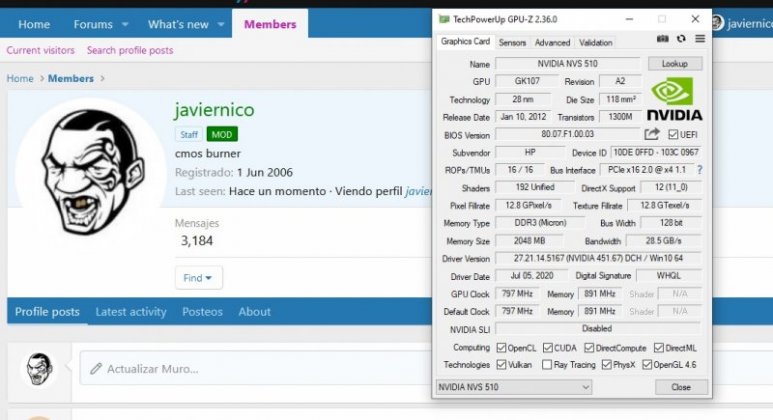Click the Device ID value 10DE 0FFD

click(x=656, y=152)
